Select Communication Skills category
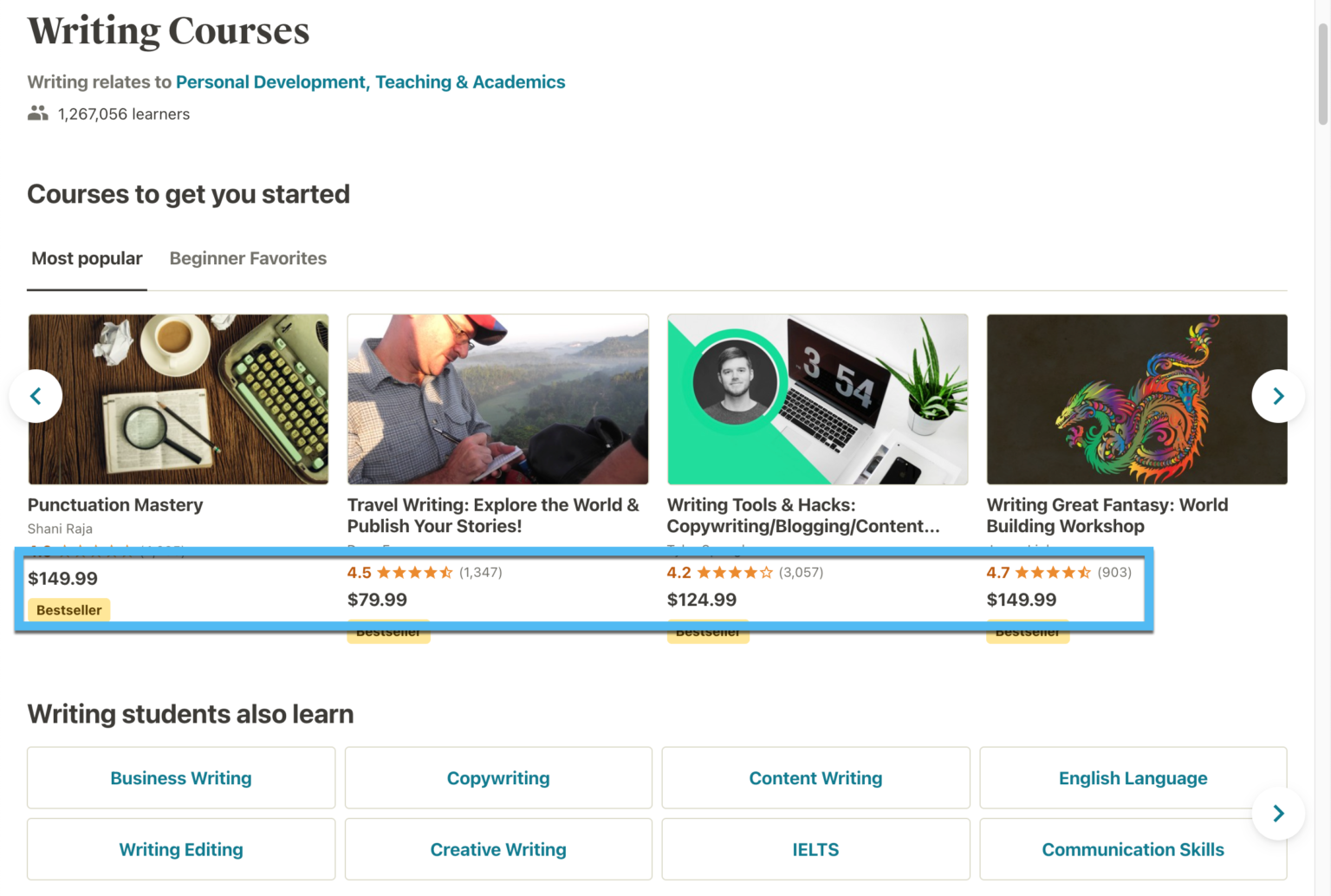The width and height of the screenshot is (1331, 896). [1133, 849]
